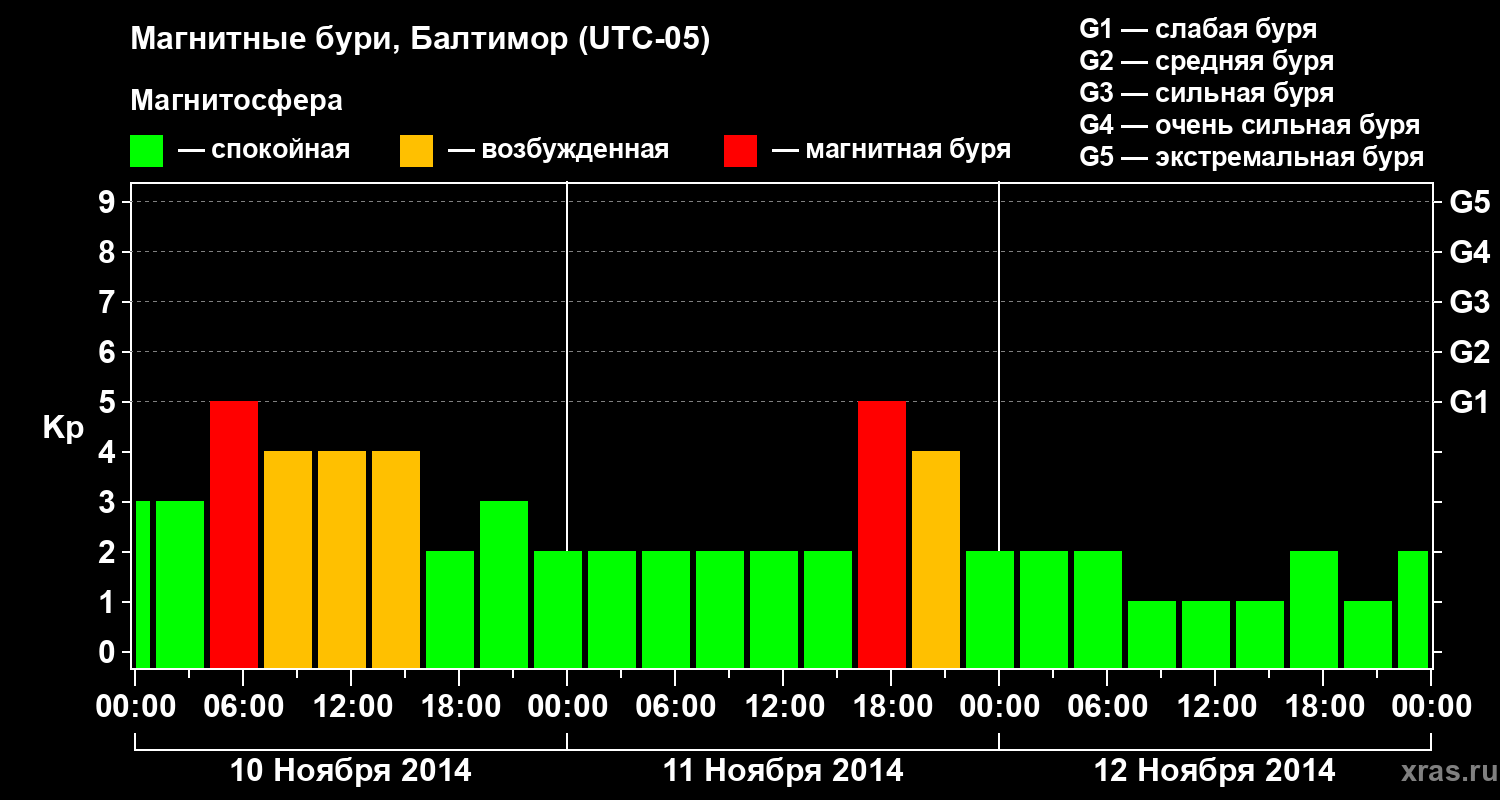
Task: Click the '00:00' label starting 11 Ноября
Action: 567,707
